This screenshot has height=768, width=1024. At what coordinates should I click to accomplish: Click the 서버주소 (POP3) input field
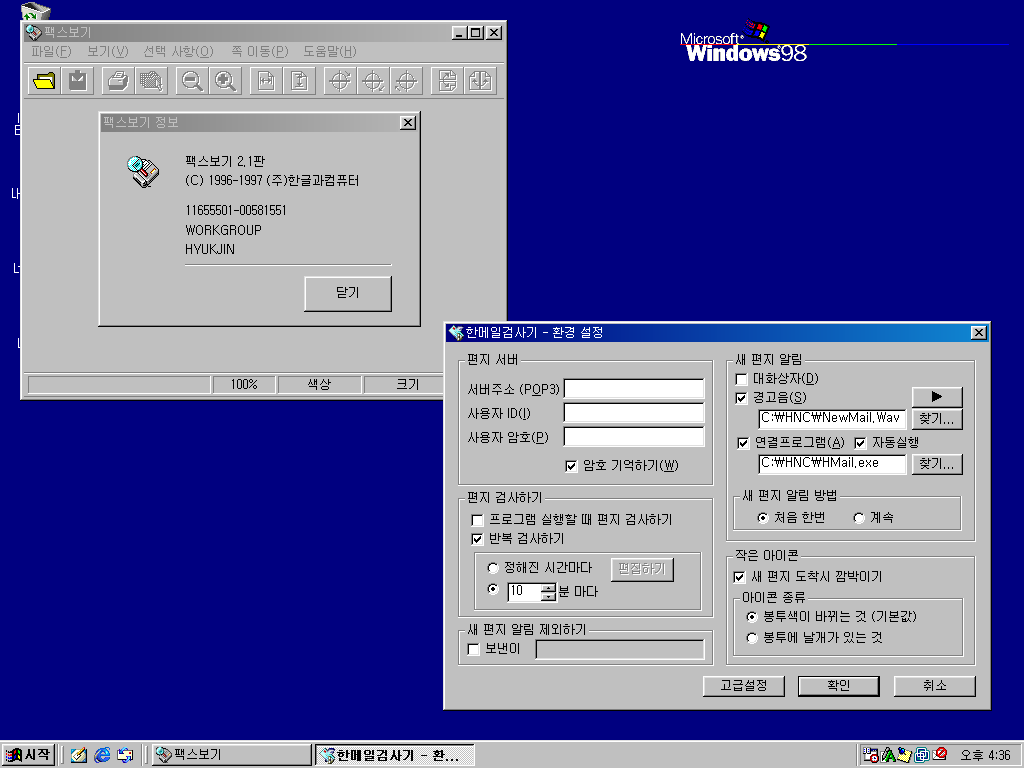(634, 389)
